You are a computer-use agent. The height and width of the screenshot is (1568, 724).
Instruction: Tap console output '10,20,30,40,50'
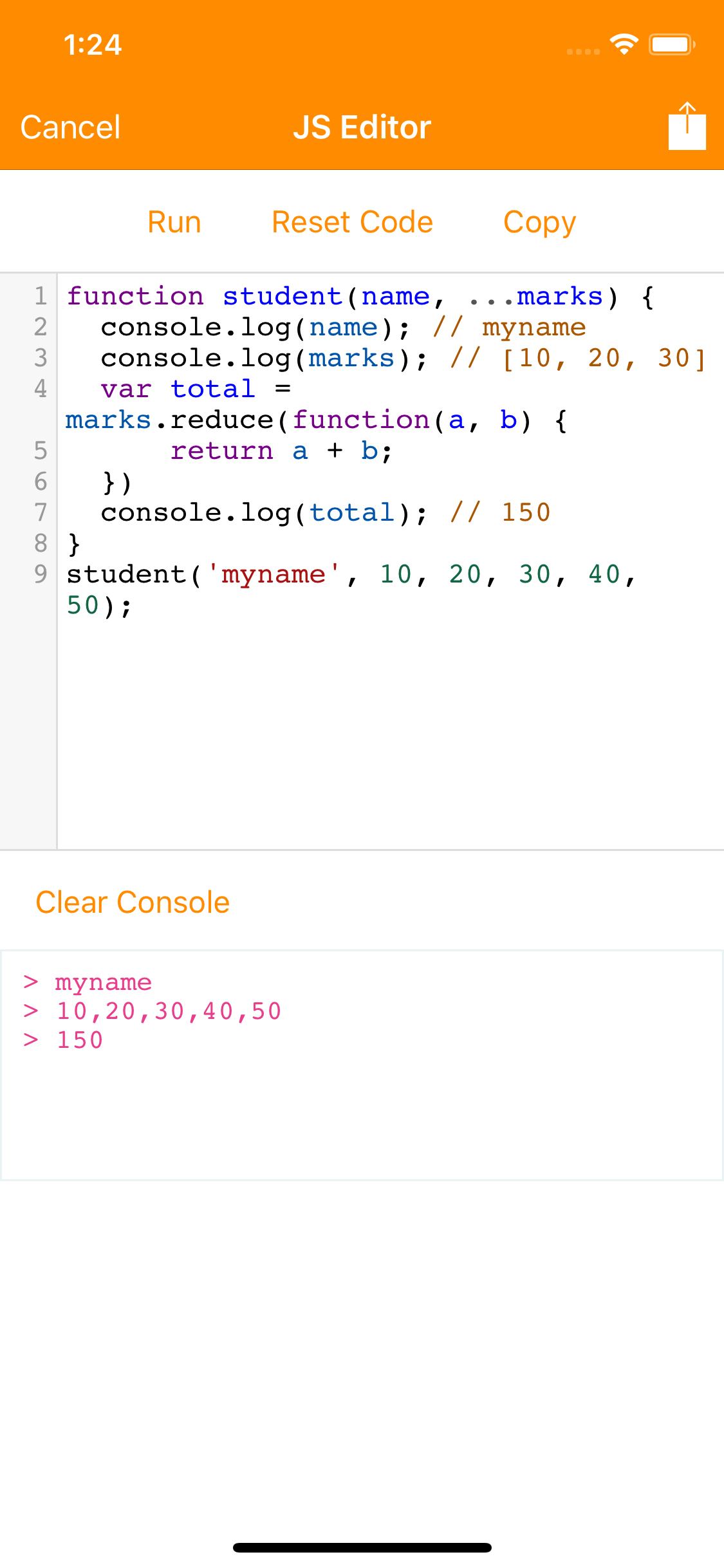[x=169, y=1011]
